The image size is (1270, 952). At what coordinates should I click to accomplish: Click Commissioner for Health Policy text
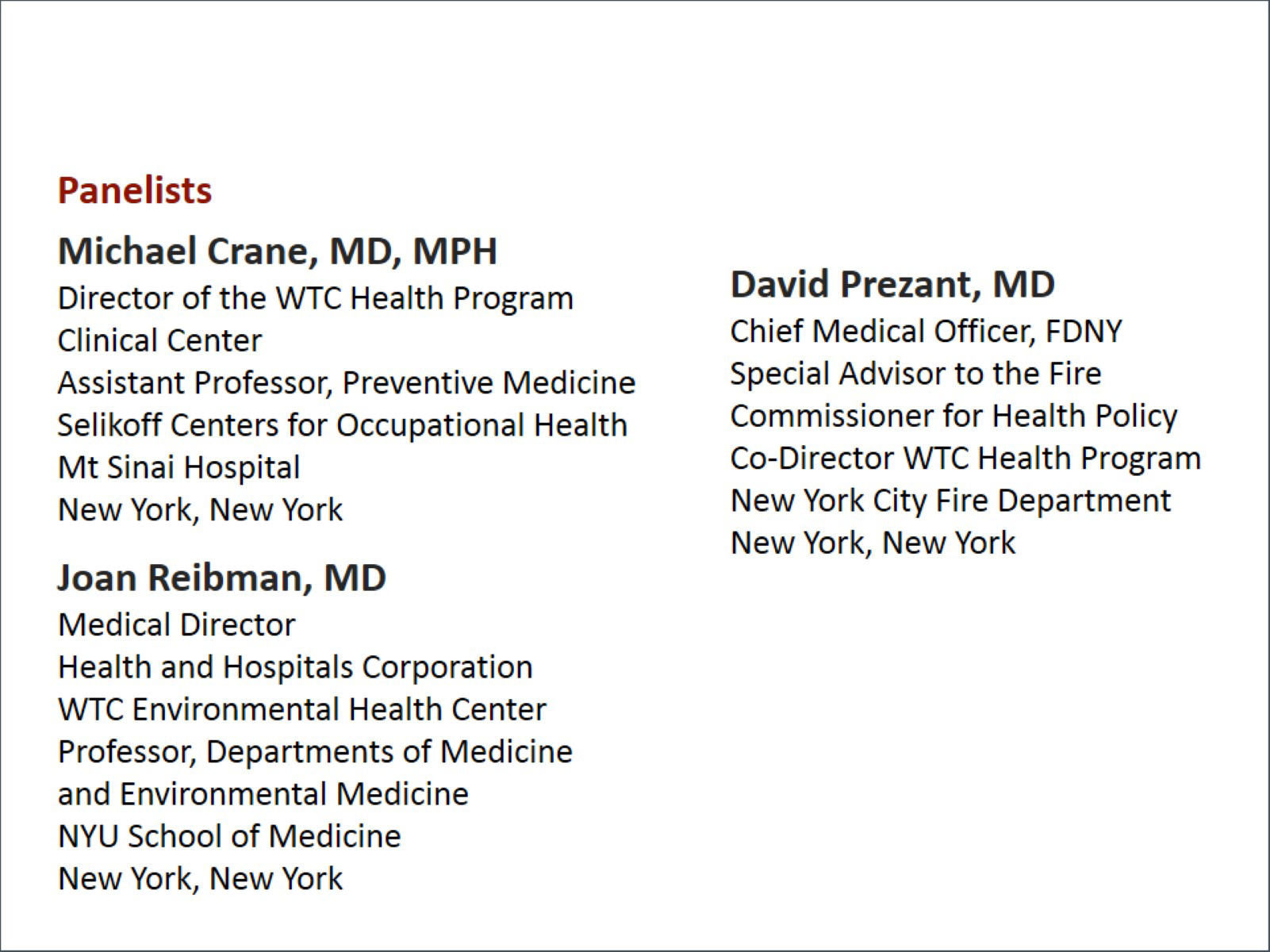coord(953,416)
